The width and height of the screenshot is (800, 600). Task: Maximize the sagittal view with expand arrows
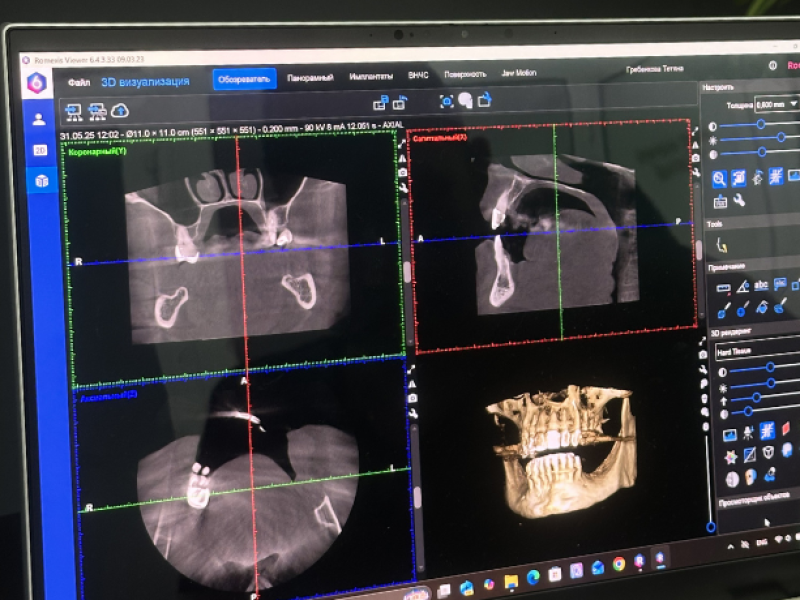tap(694, 131)
